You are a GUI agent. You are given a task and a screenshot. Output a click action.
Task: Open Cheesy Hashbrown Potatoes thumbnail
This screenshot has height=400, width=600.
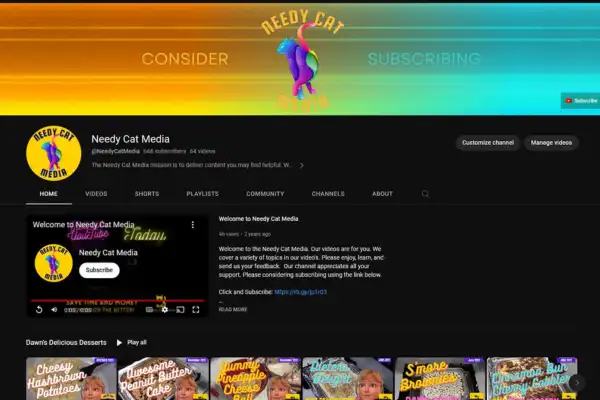tap(71, 379)
